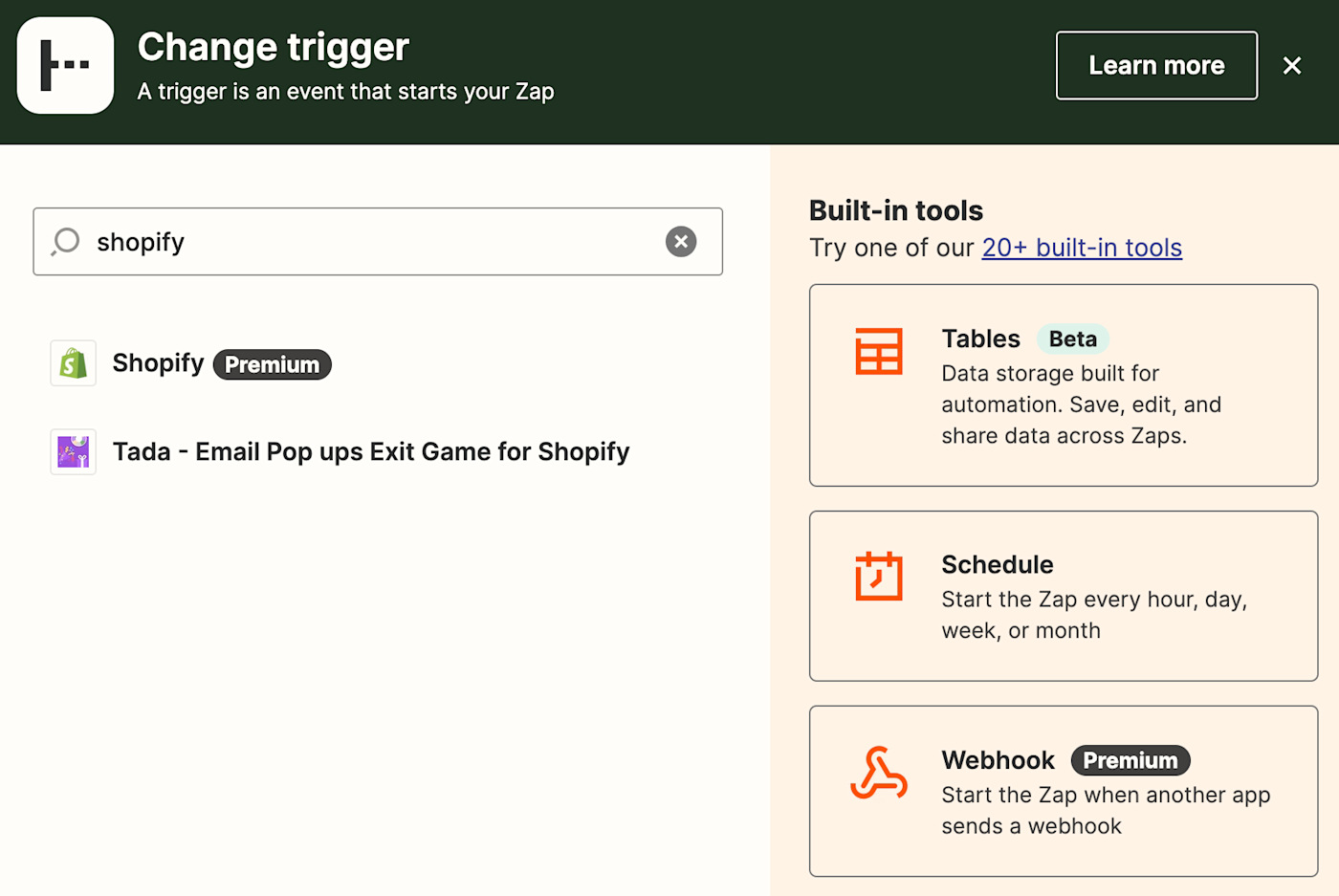
Task: Click the Change trigger heading
Action: click(x=274, y=47)
